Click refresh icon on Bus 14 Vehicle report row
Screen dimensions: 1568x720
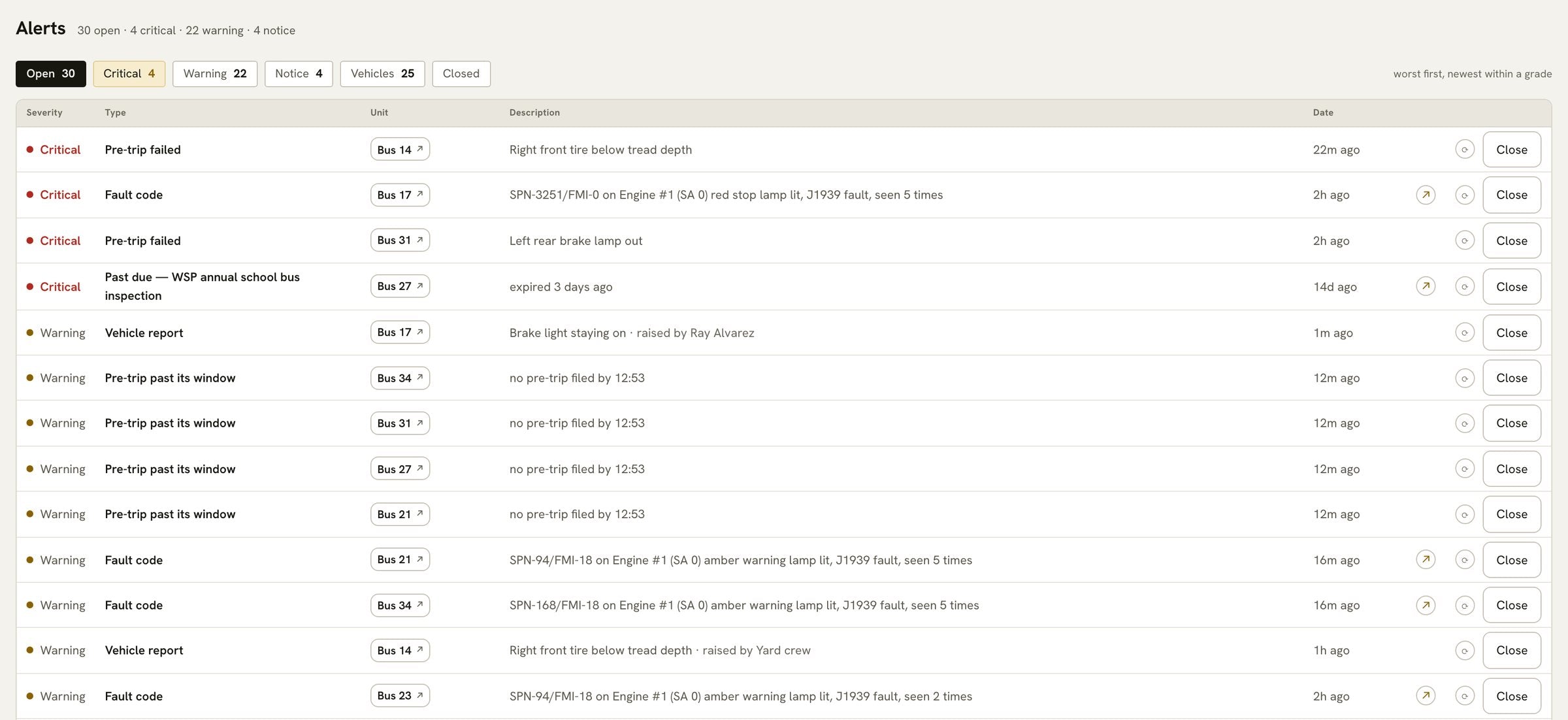tap(1465, 650)
